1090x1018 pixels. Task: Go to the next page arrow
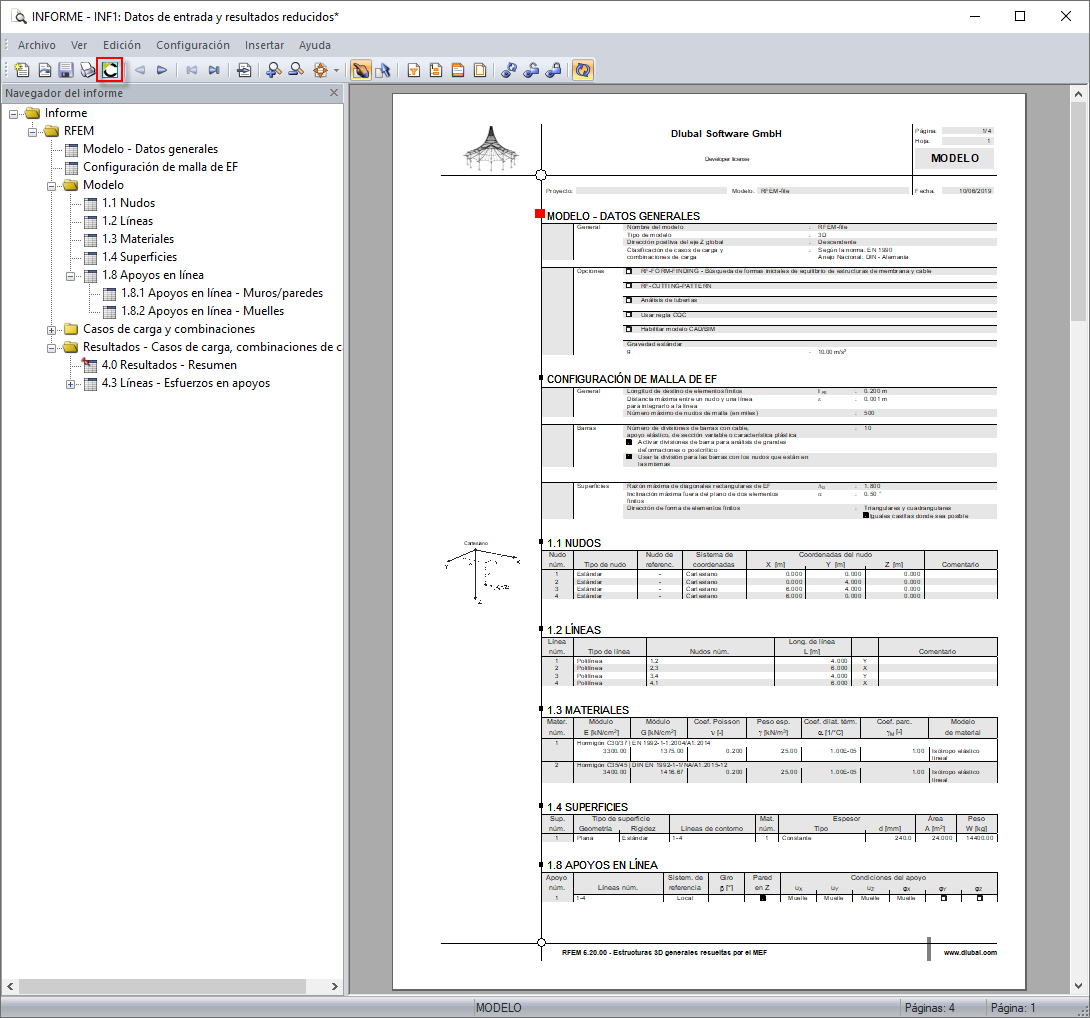(x=162, y=70)
